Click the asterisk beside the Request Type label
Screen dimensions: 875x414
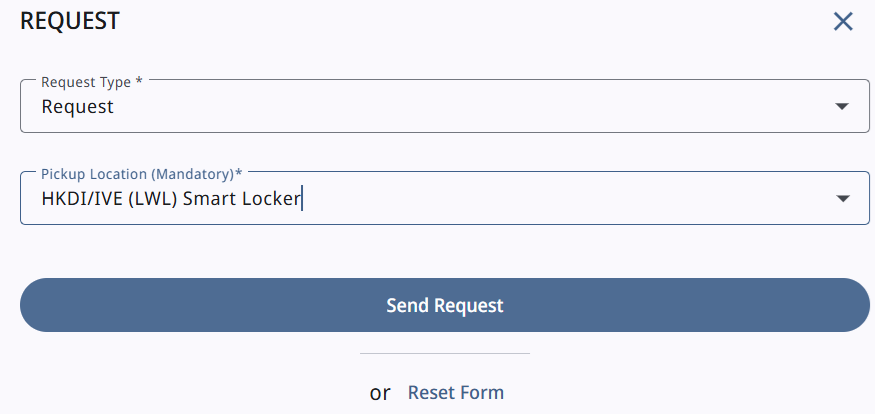[139, 81]
